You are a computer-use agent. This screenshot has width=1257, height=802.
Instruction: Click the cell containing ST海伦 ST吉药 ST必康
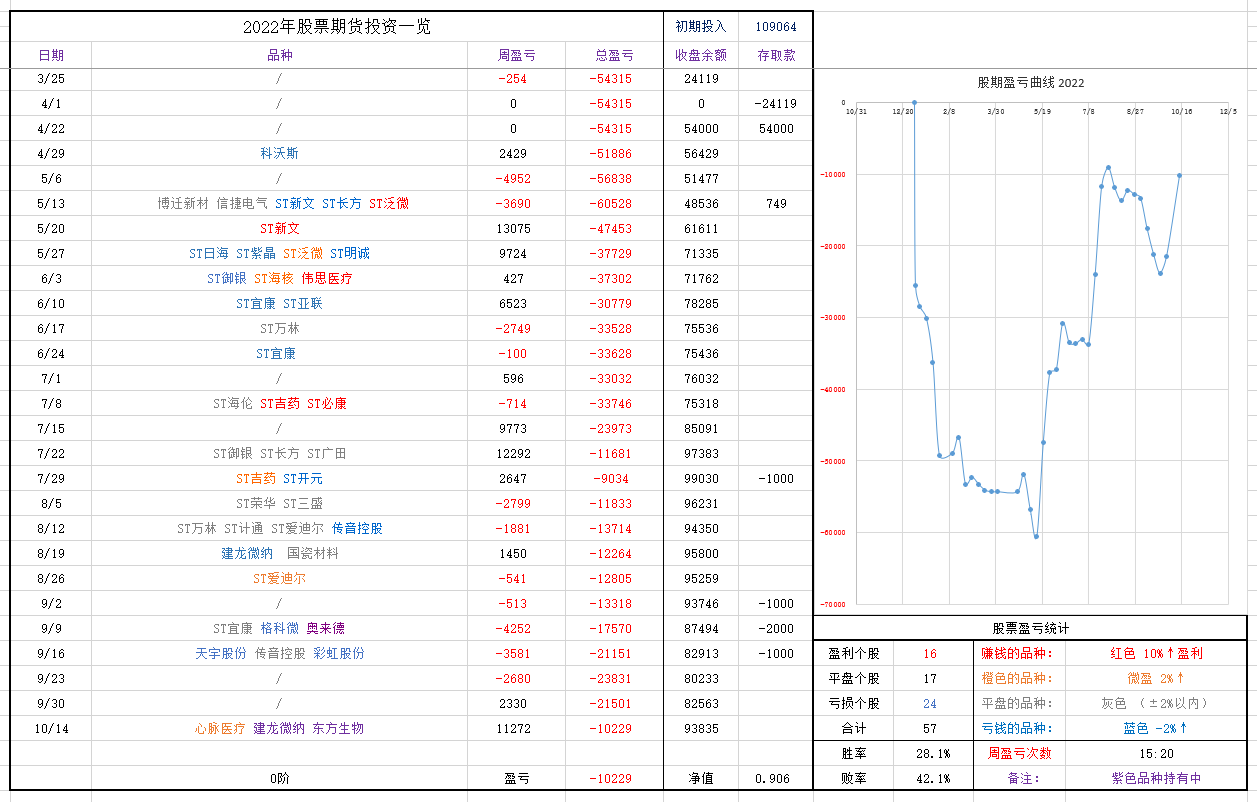(x=279, y=403)
